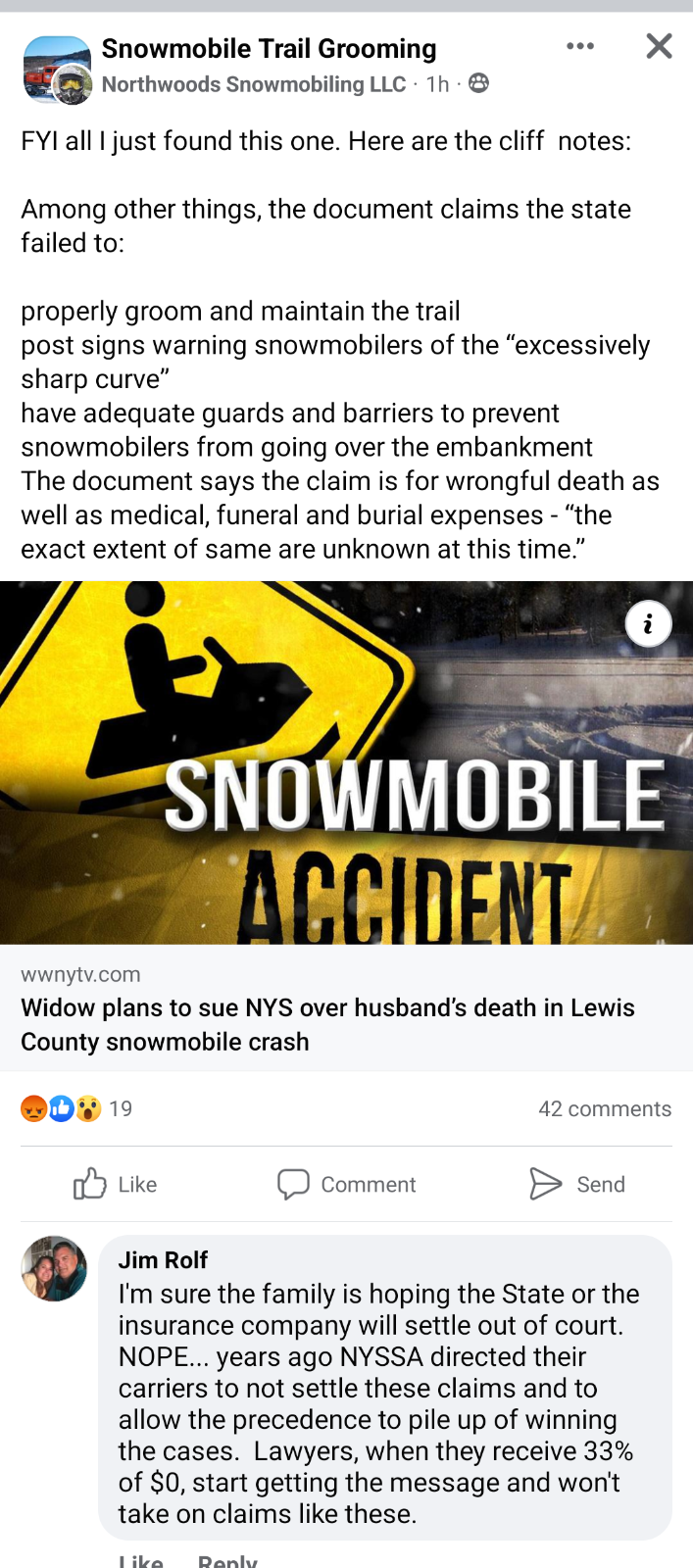
Task: Show the 19 reactions count
Action: pyautogui.click(x=121, y=1108)
